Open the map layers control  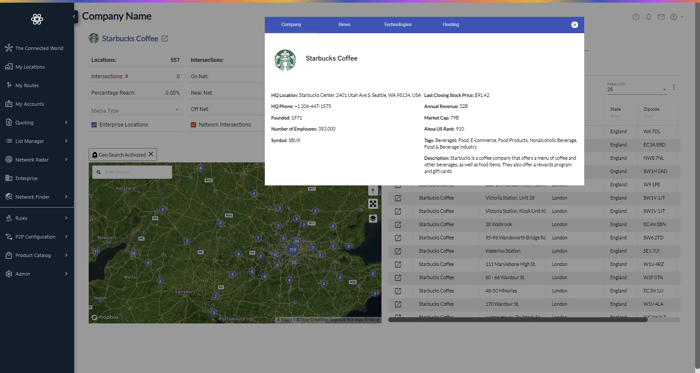(373, 219)
